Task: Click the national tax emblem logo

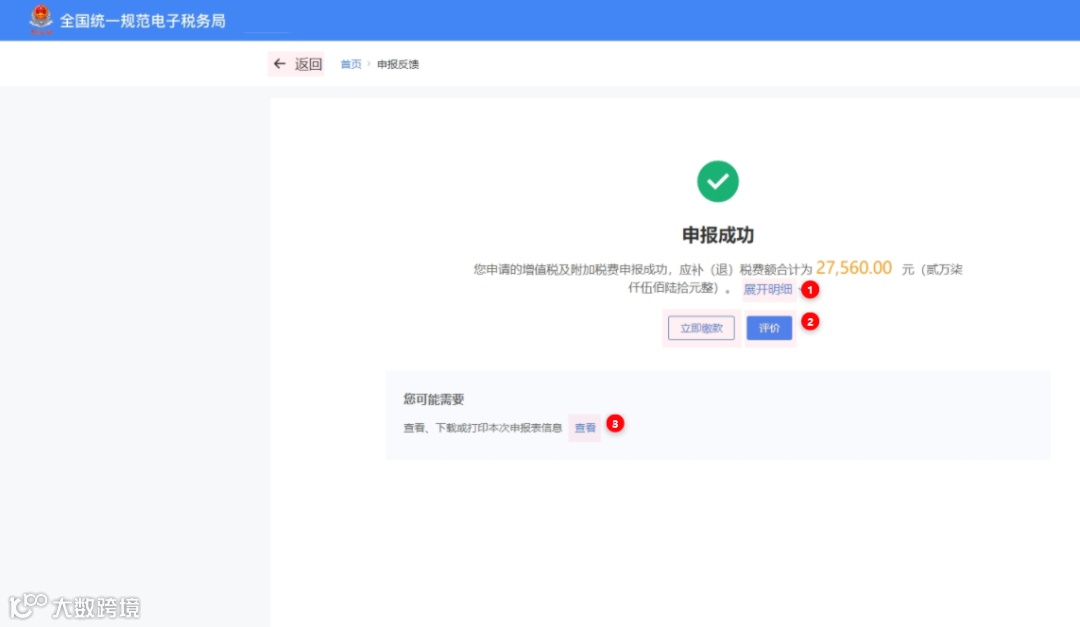Action: [41, 19]
